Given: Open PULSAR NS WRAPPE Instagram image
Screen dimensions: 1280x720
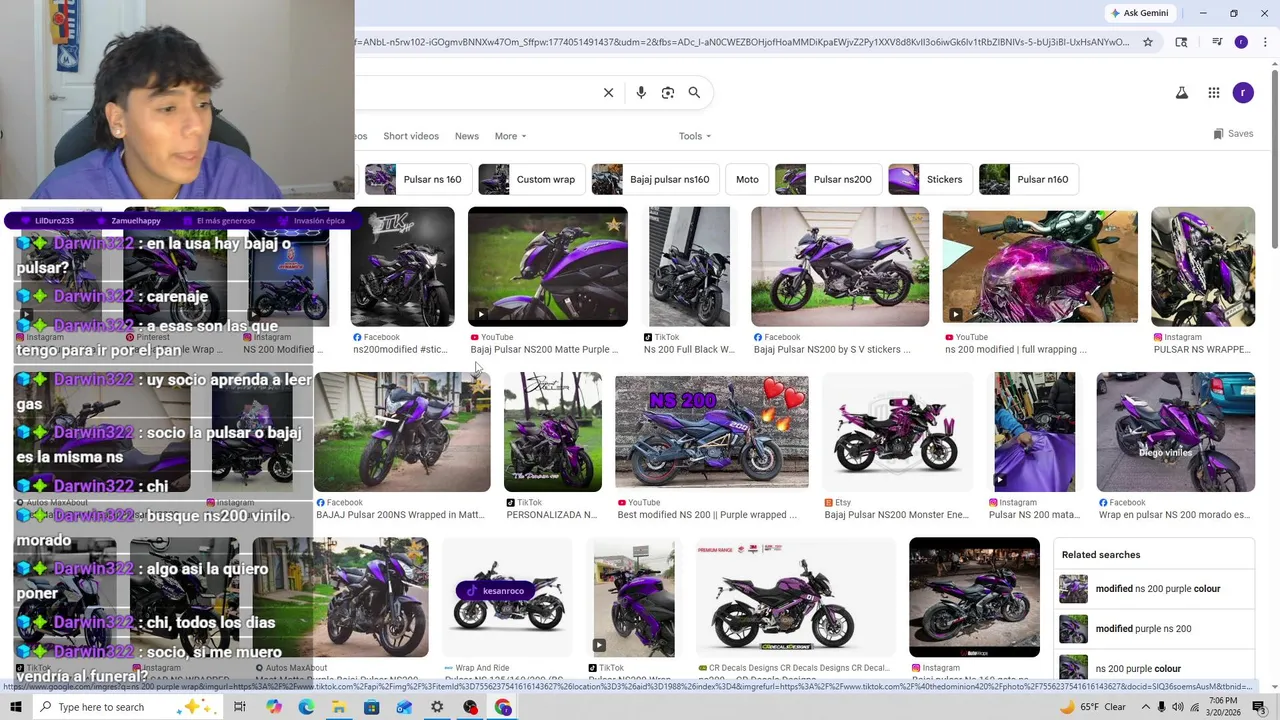Looking at the screenshot, I should [x=1203, y=267].
